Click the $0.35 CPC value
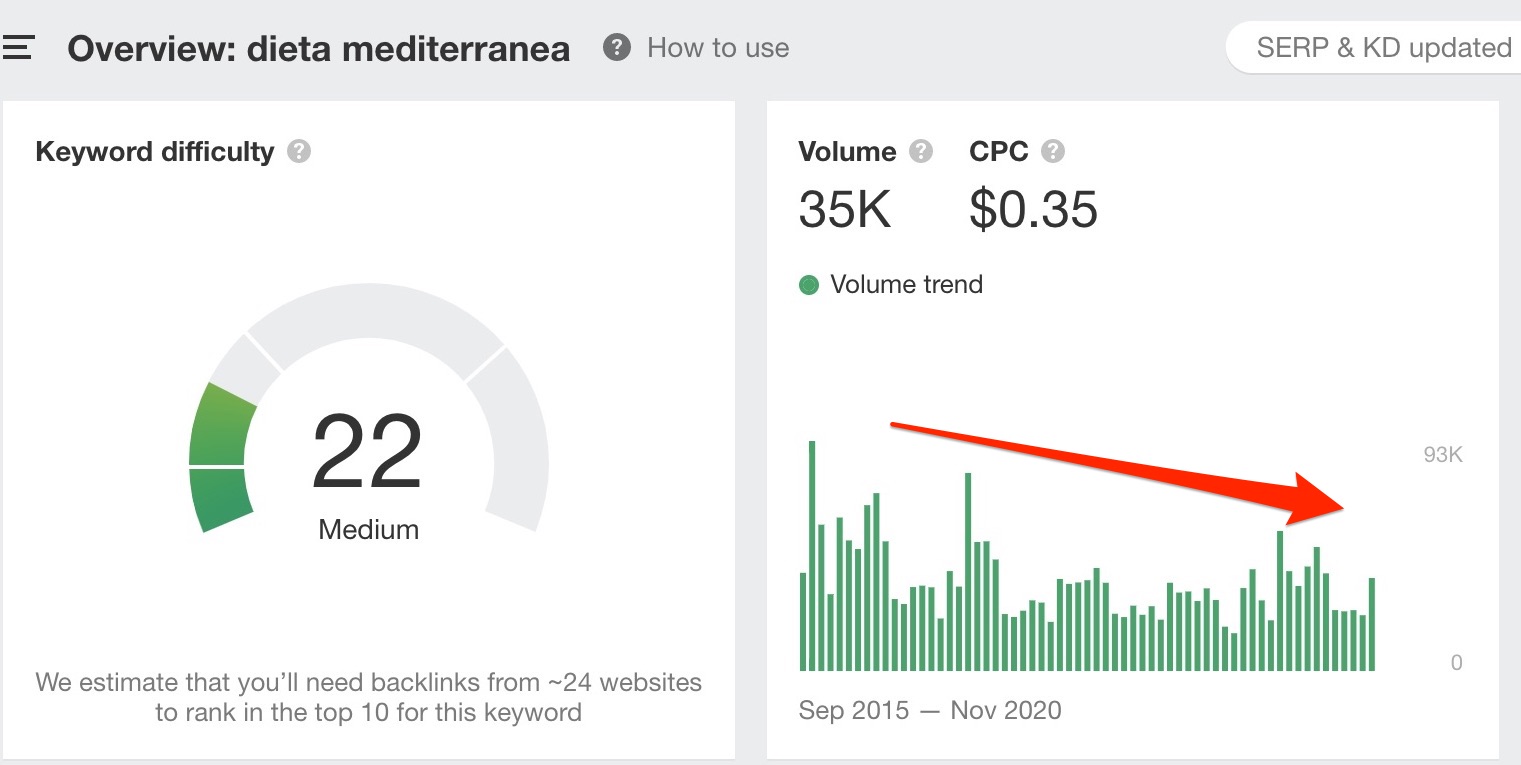Viewport: 1521px width, 765px height. 1033,210
